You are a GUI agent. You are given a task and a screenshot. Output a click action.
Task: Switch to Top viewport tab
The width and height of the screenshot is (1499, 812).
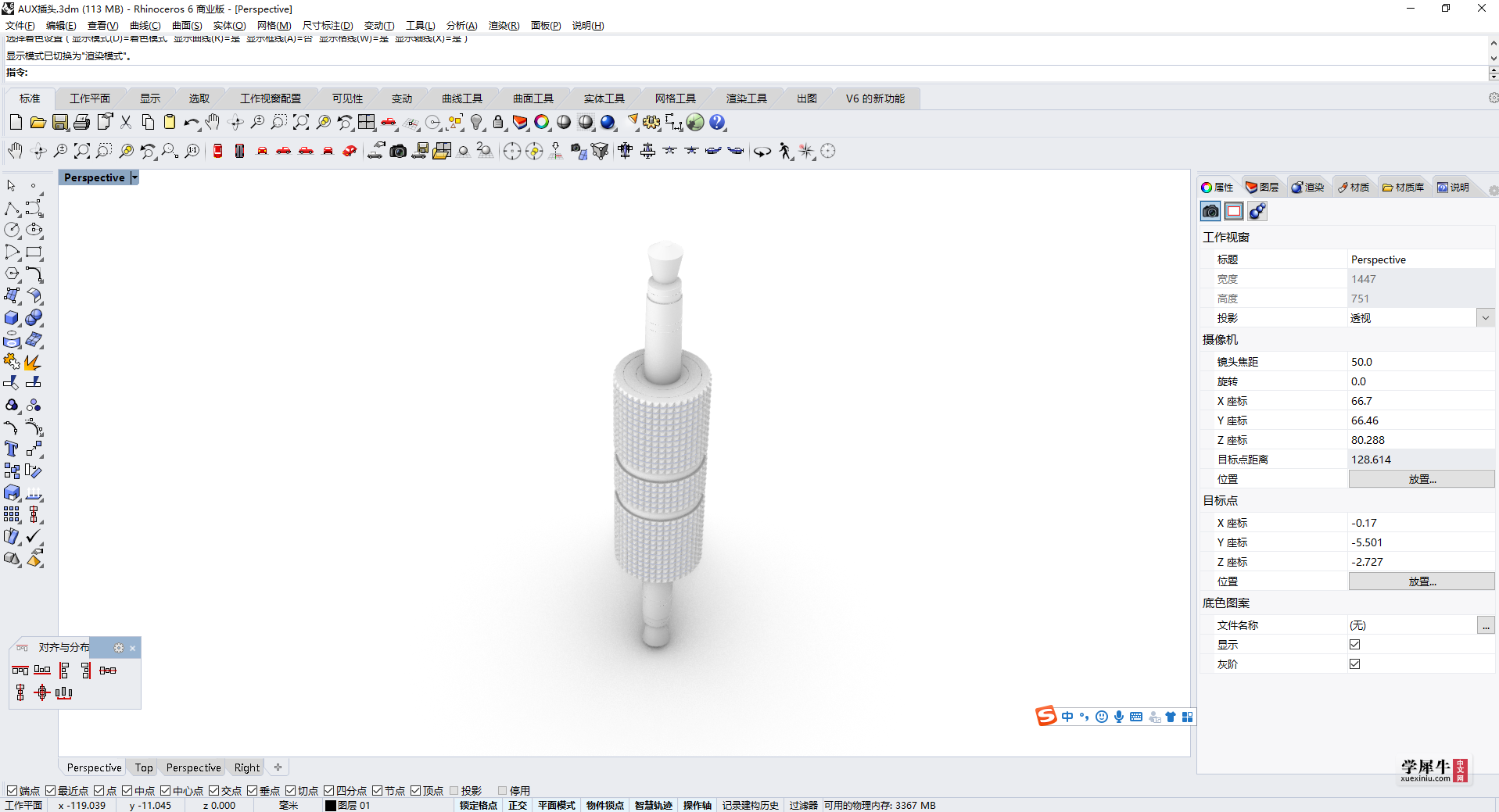tap(144, 767)
